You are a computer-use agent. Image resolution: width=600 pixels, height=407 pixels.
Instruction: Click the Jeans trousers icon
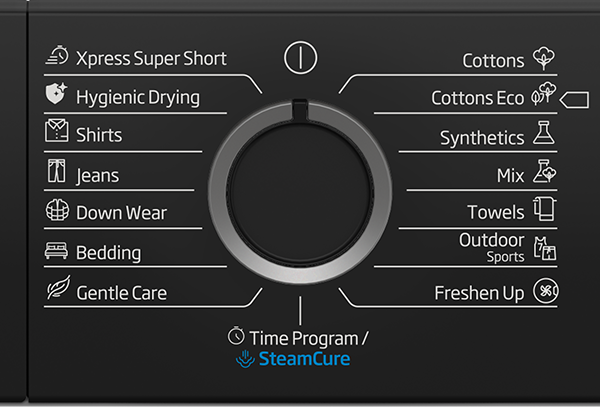[57, 173]
